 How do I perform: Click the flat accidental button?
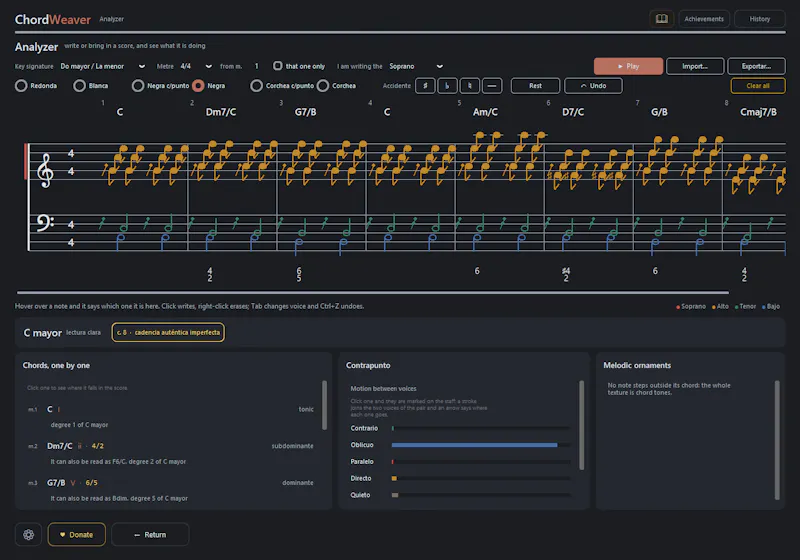pyautogui.click(x=447, y=86)
